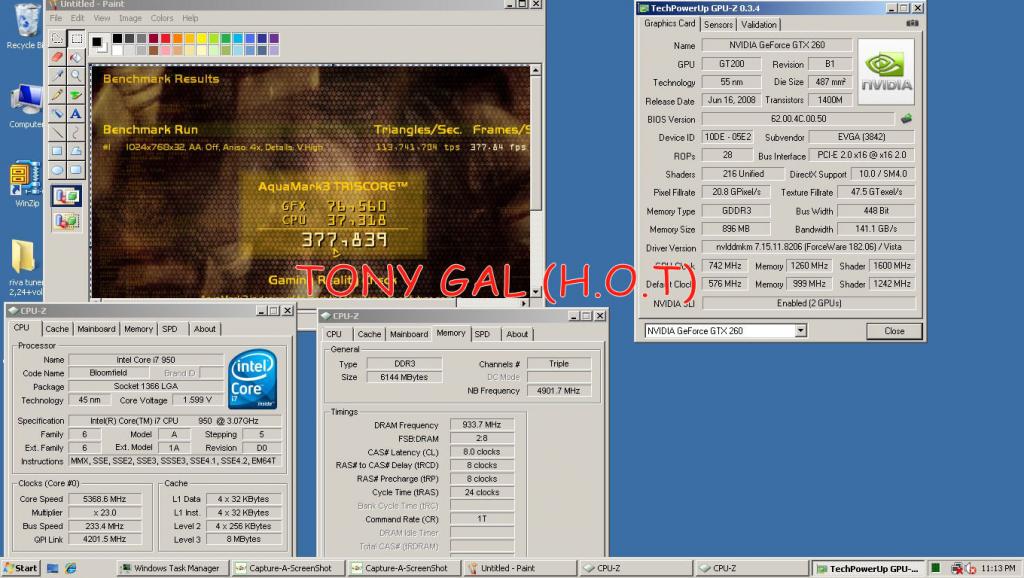The height and width of the screenshot is (578, 1024).
Task: Select the Airbrush spray tool
Action: 57,114
